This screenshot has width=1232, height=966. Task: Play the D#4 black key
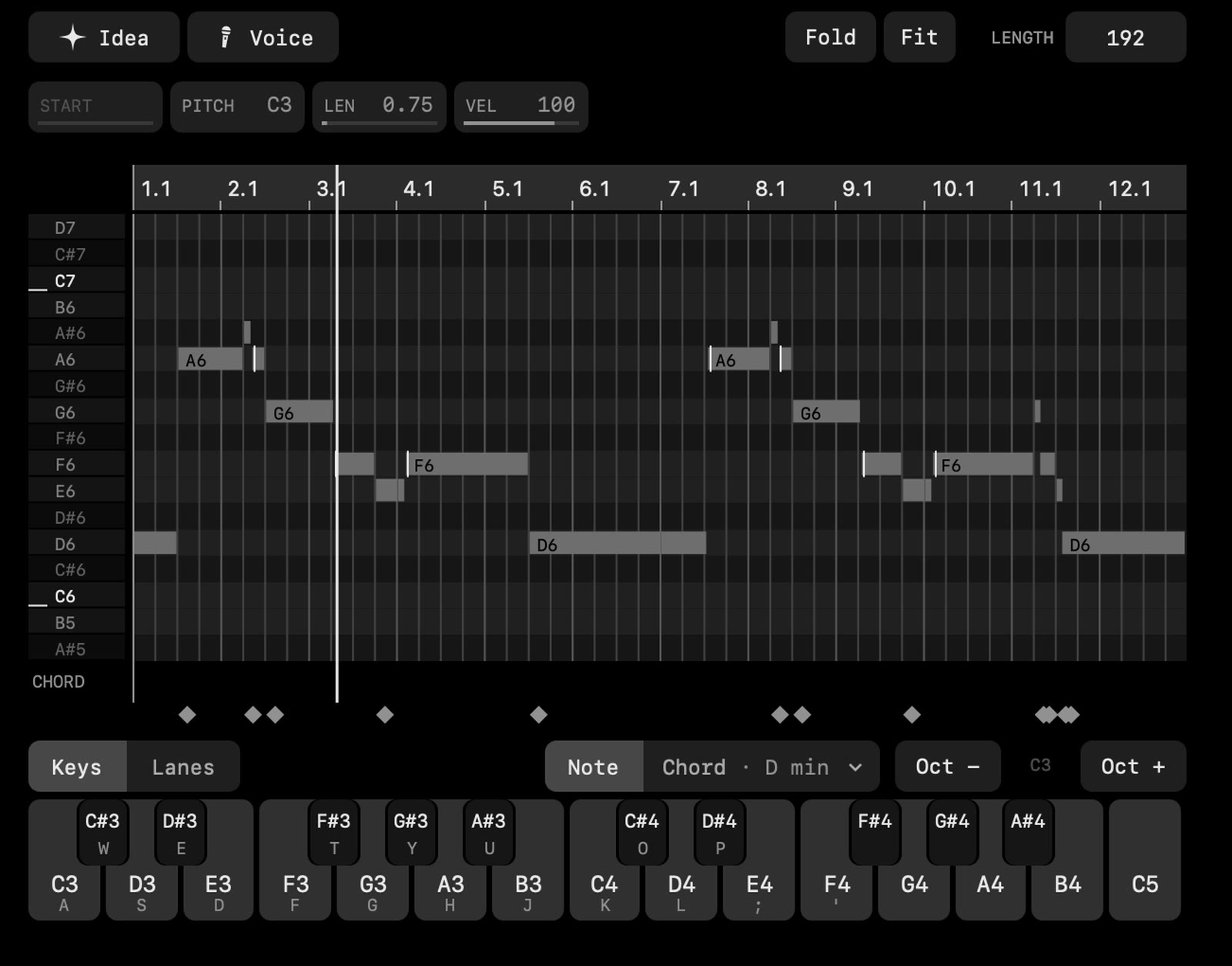pyautogui.click(x=719, y=832)
